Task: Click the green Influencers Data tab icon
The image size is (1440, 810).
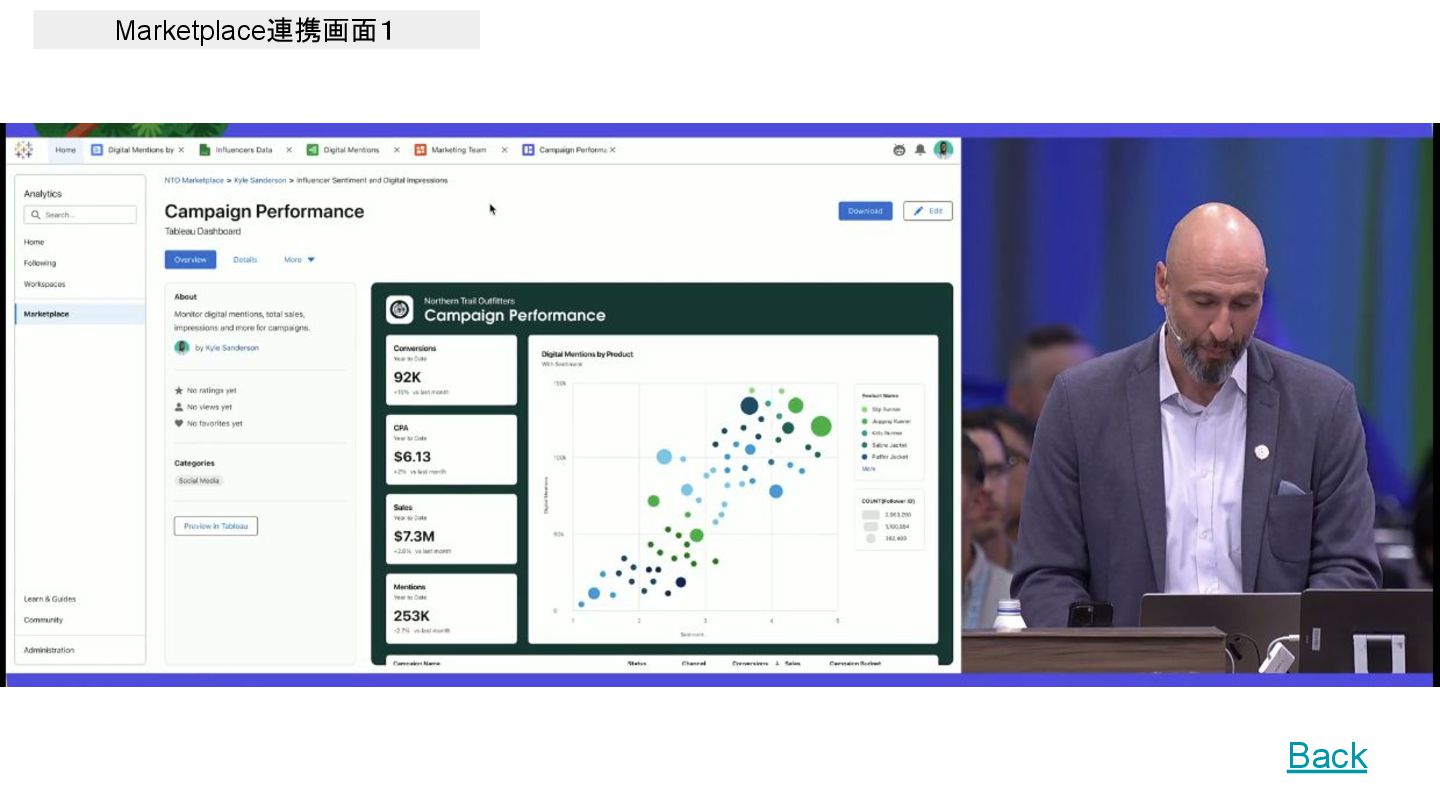Action: (205, 150)
